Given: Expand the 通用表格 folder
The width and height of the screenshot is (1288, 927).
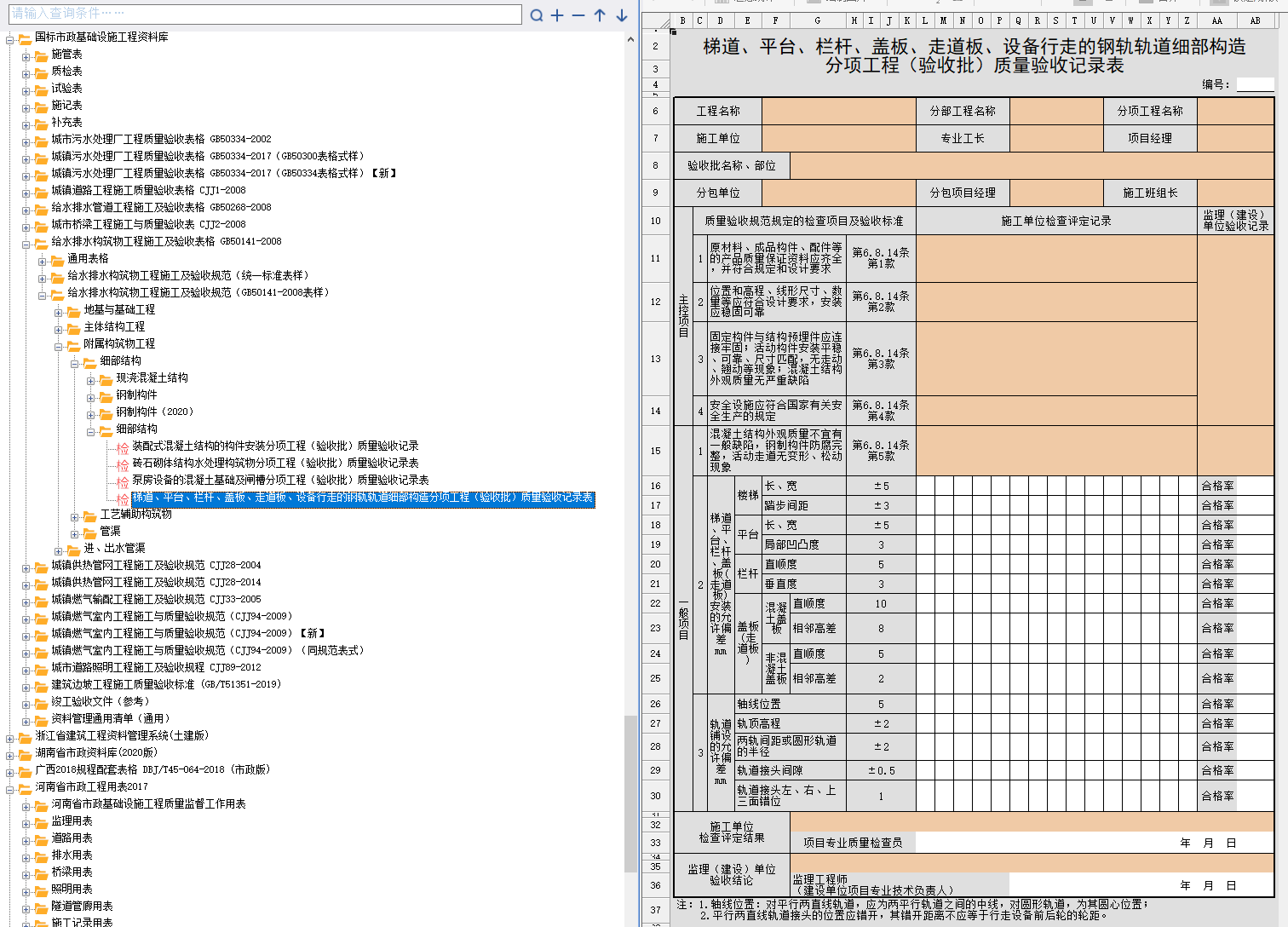Looking at the screenshot, I should tap(42, 262).
